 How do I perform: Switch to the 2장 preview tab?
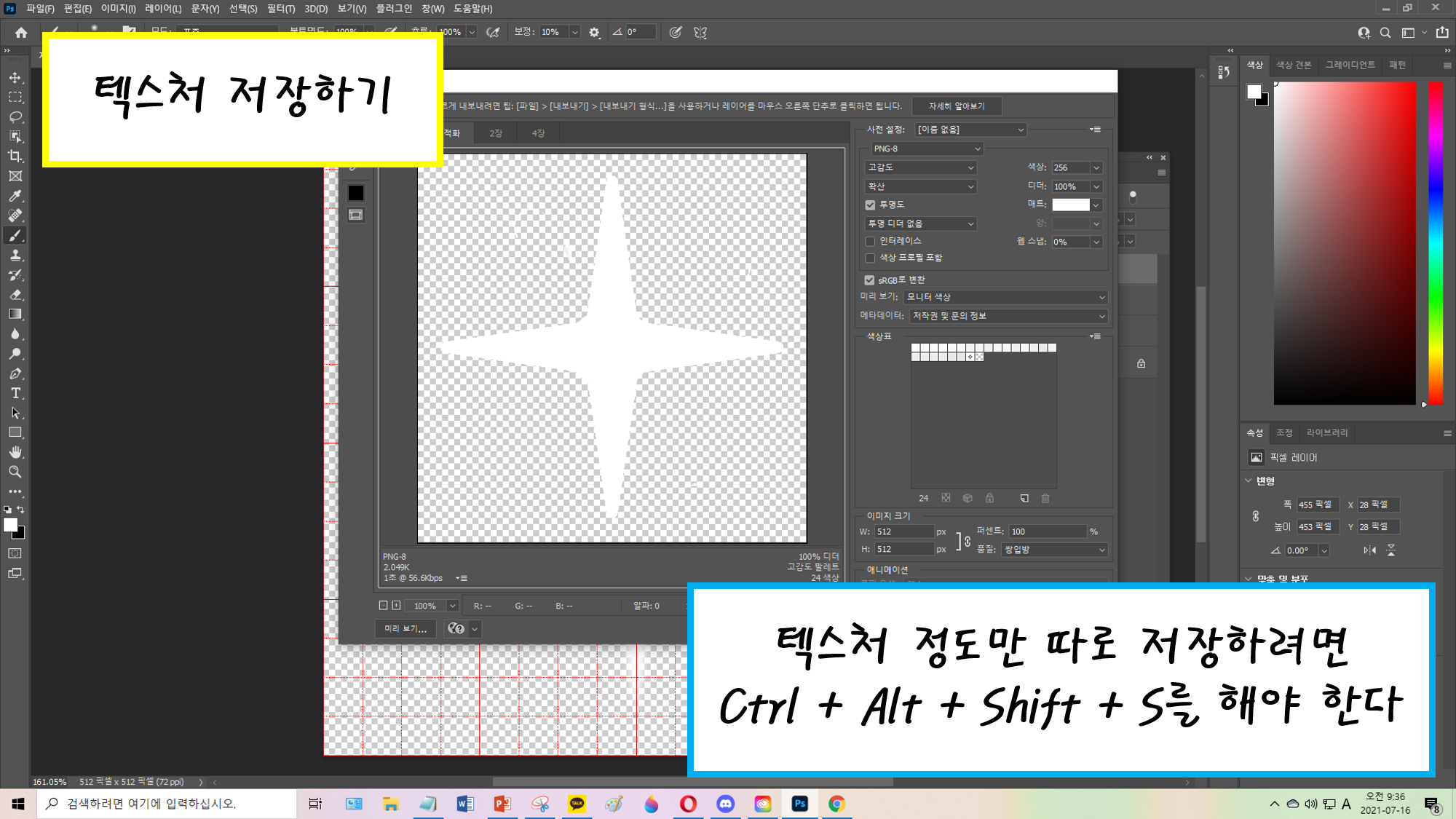click(x=496, y=133)
